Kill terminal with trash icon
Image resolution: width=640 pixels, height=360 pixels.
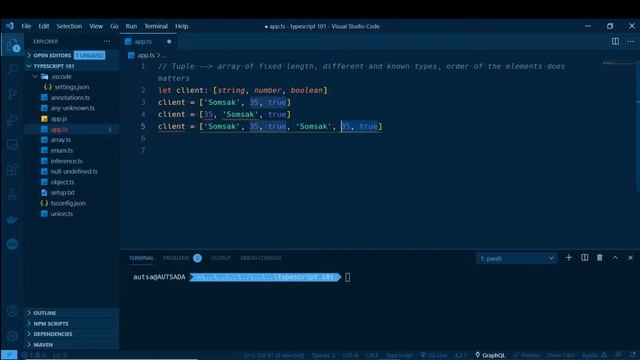pyautogui.click(x=600, y=258)
